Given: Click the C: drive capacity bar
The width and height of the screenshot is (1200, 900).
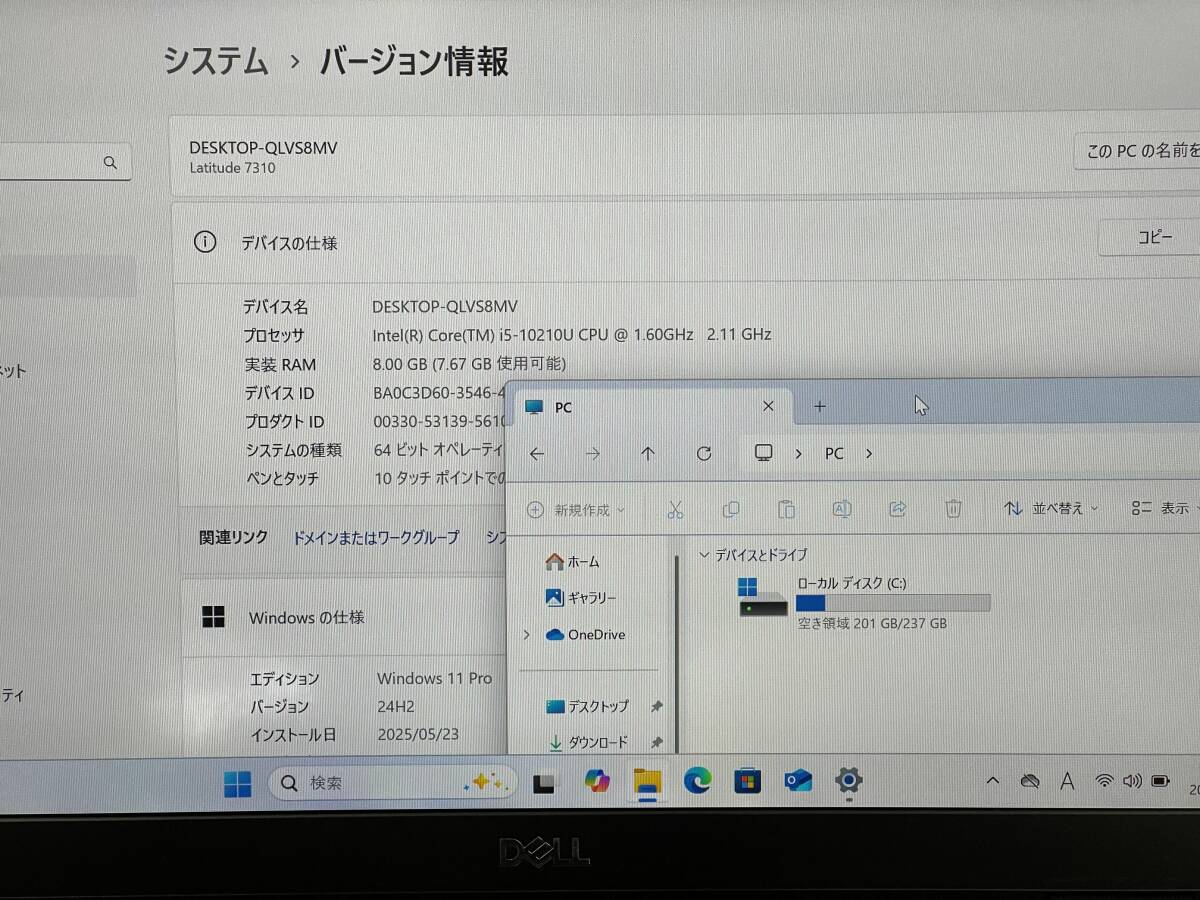Looking at the screenshot, I should [x=893, y=602].
